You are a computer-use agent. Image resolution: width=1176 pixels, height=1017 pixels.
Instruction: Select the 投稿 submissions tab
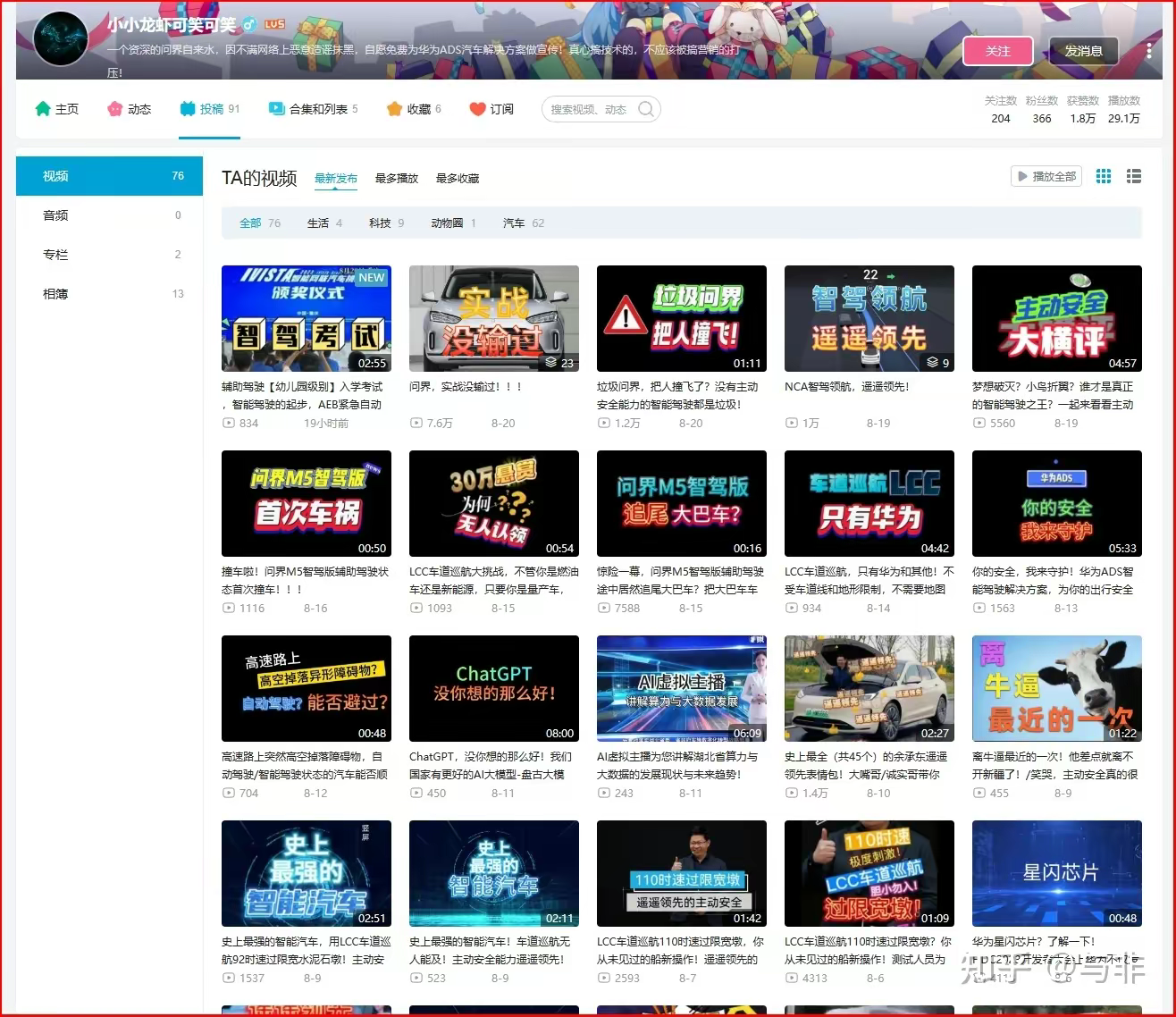[x=209, y=109]
